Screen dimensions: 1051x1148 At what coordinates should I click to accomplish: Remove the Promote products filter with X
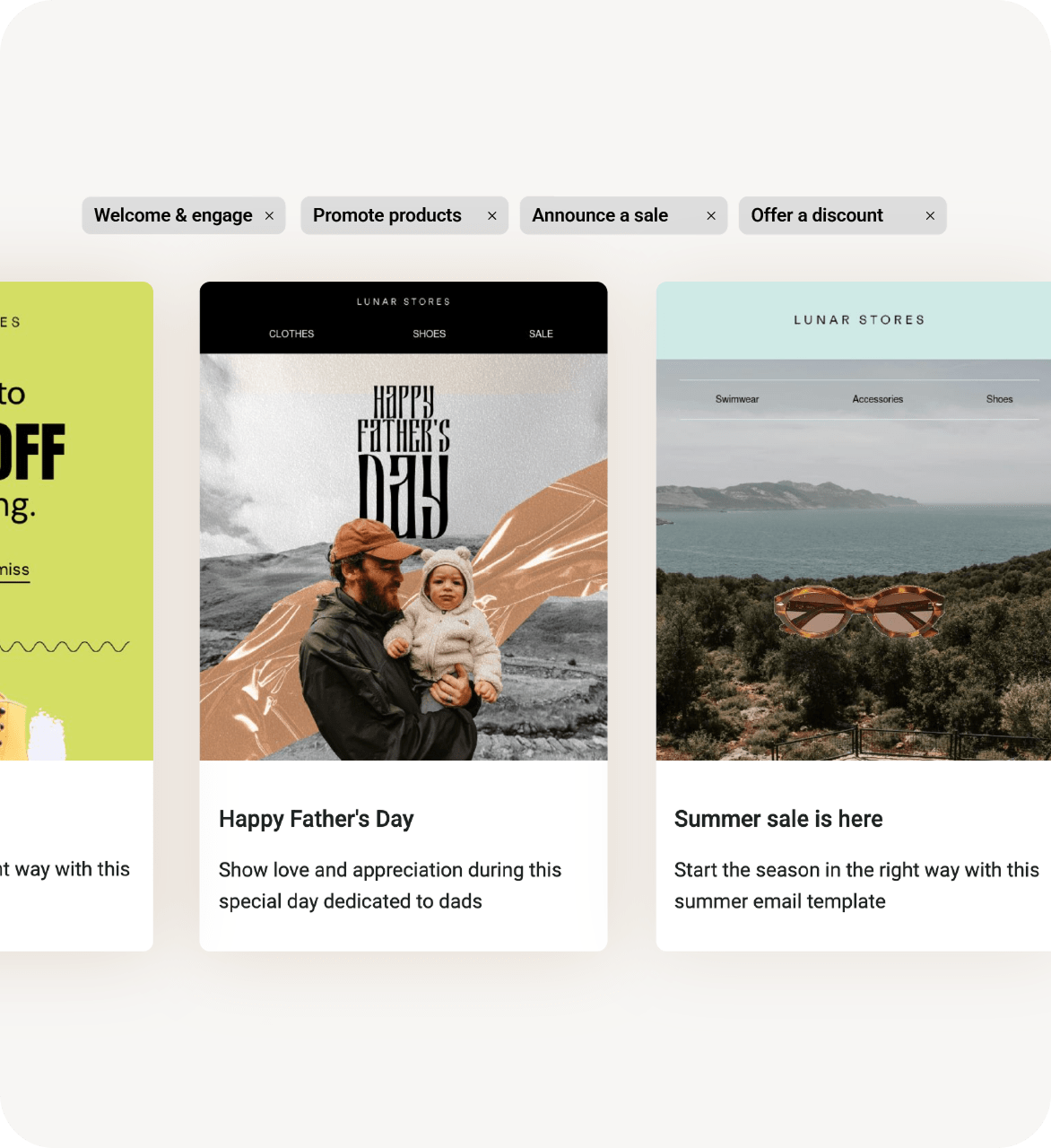pos(491,216)
